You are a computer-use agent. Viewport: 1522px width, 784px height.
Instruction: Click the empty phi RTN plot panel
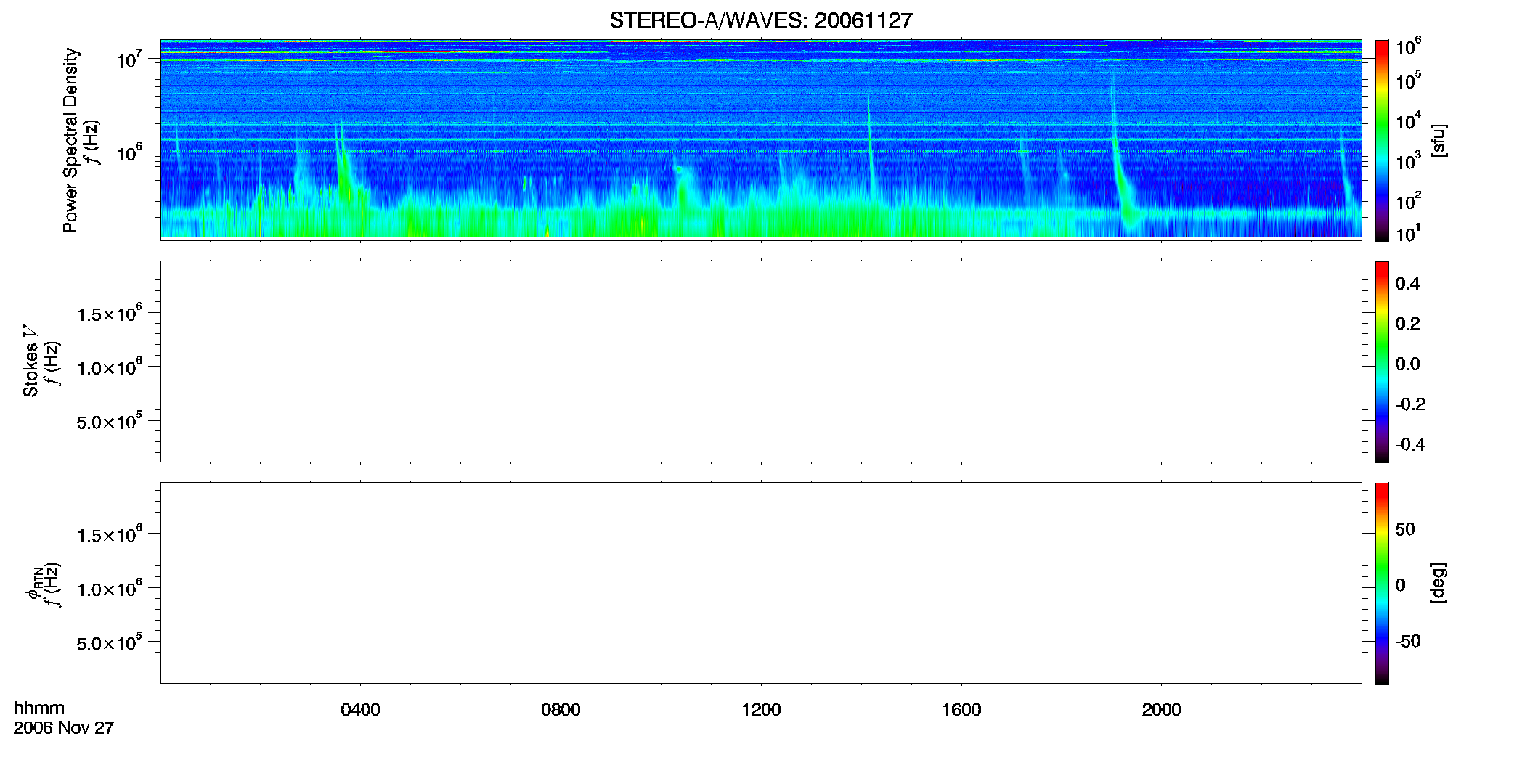coord(760,583)
